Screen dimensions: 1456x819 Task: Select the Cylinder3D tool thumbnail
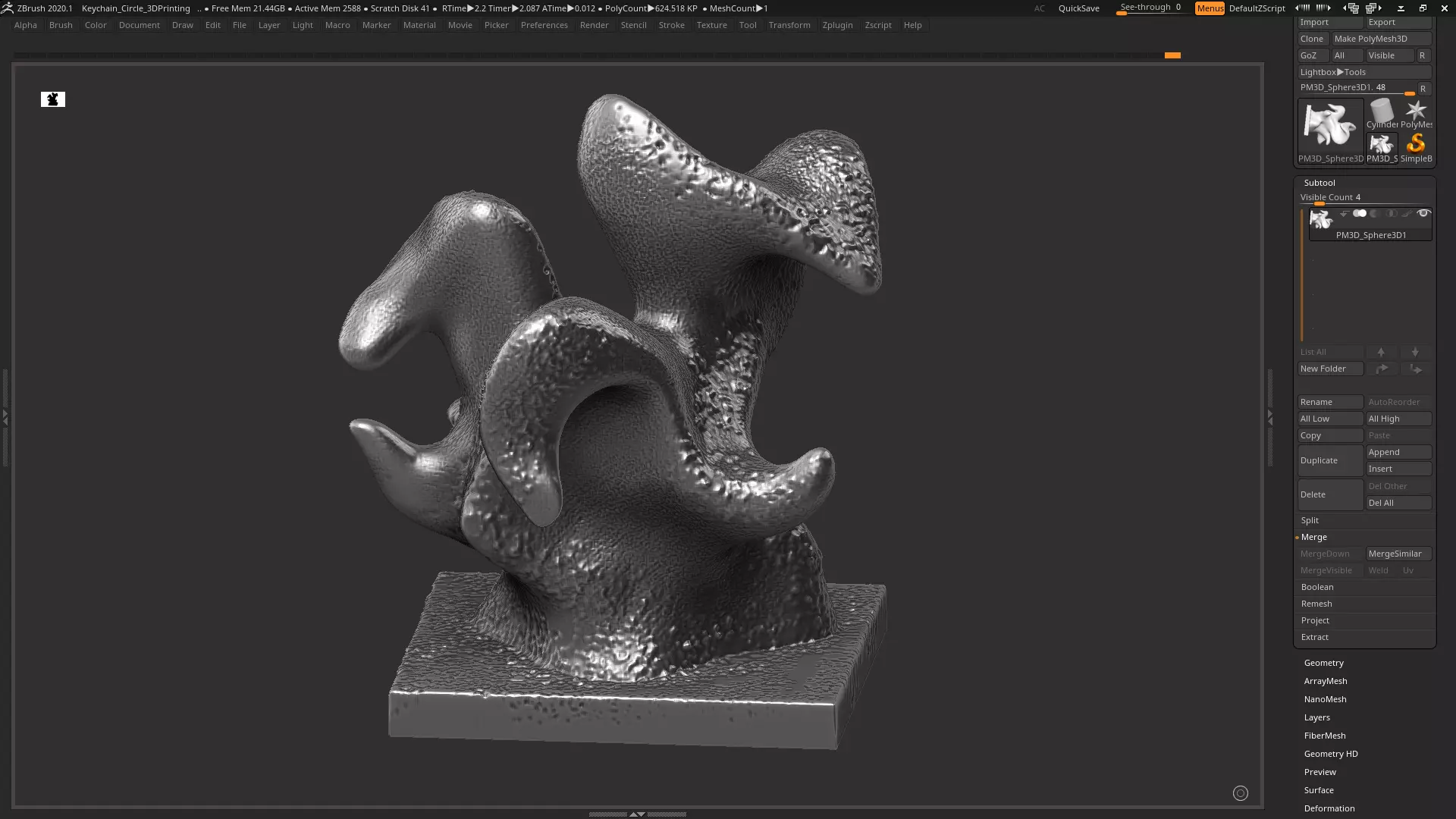pyautogui.click(x=1382, y=113)
